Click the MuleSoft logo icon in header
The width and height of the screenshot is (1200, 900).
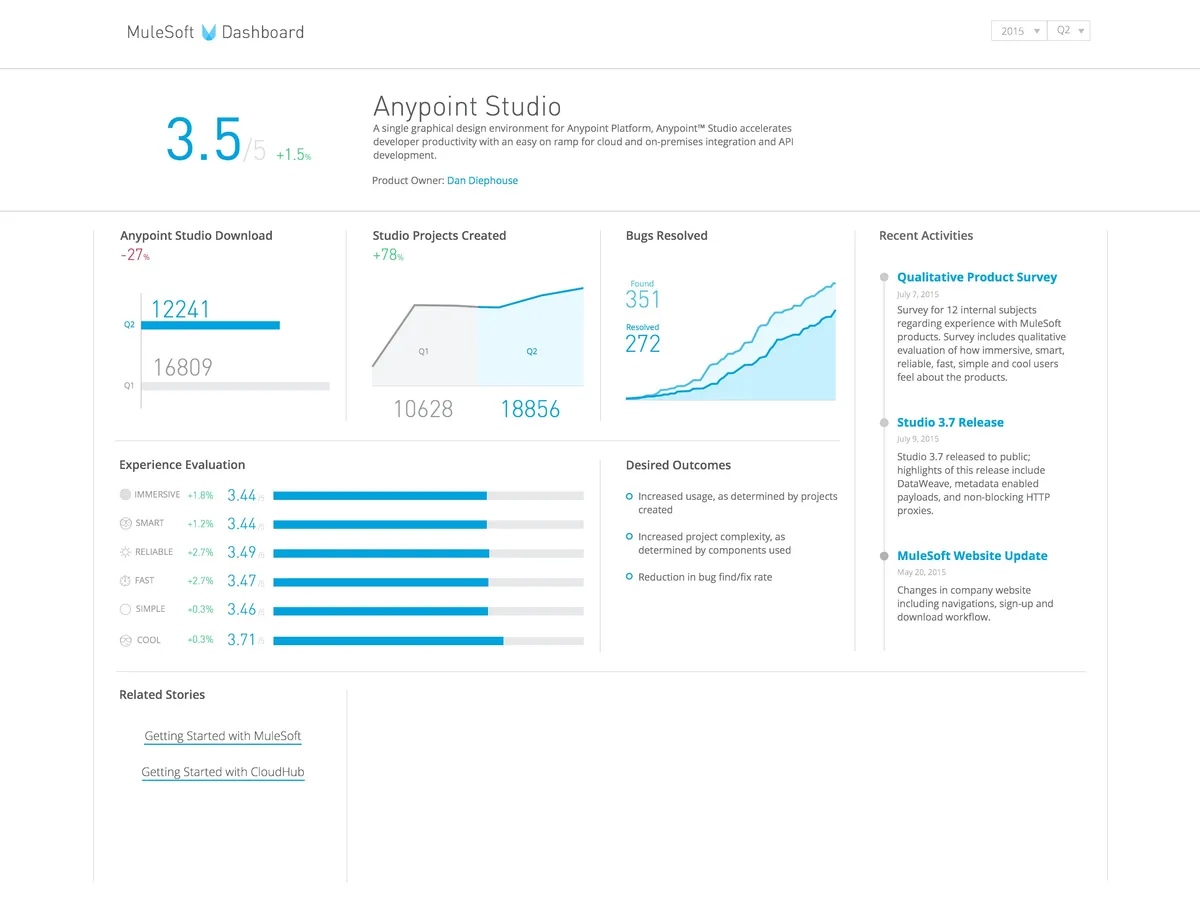point(208,32)
